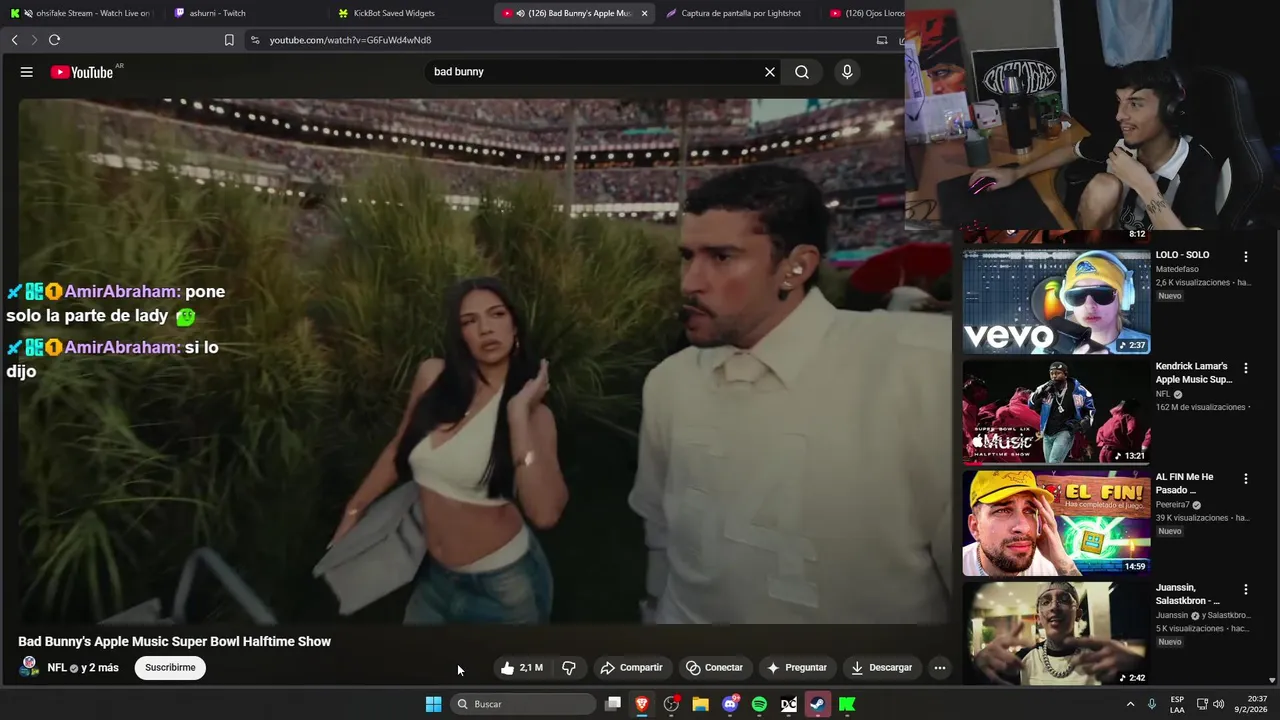Click the video title 'Bad Bunny's Apple Music Super Bowl Halftime Show'

point(174,642)
